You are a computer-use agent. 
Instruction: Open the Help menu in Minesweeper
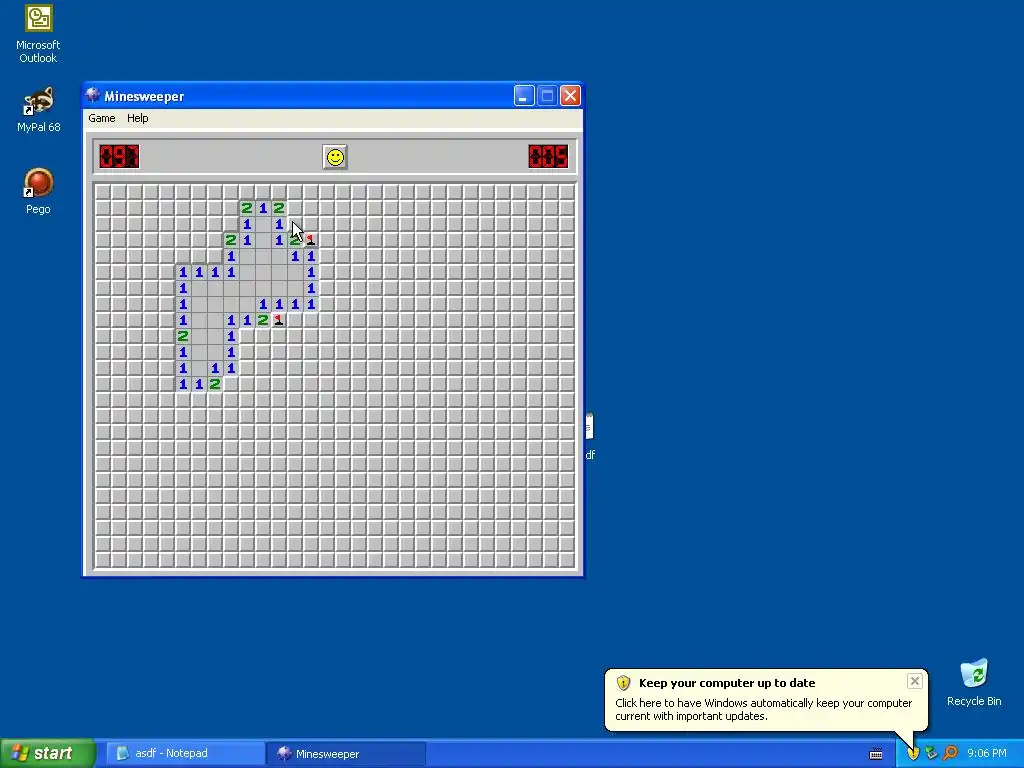[138, 118]
